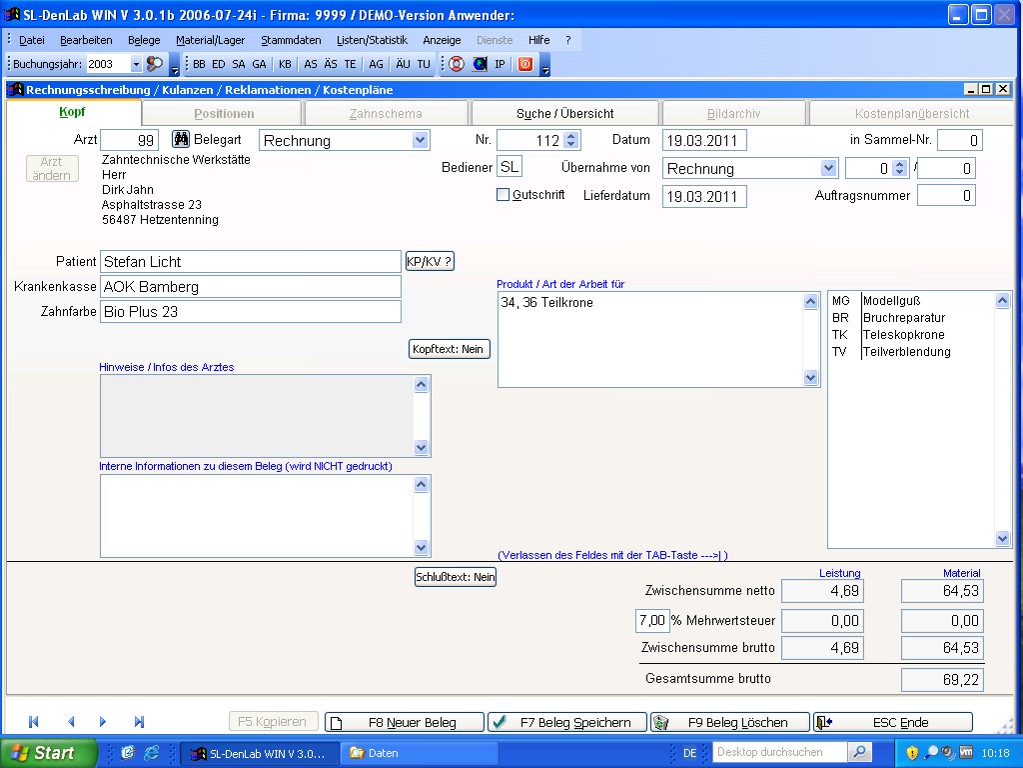Open the Belegart dropdown

tap(420, 140)
